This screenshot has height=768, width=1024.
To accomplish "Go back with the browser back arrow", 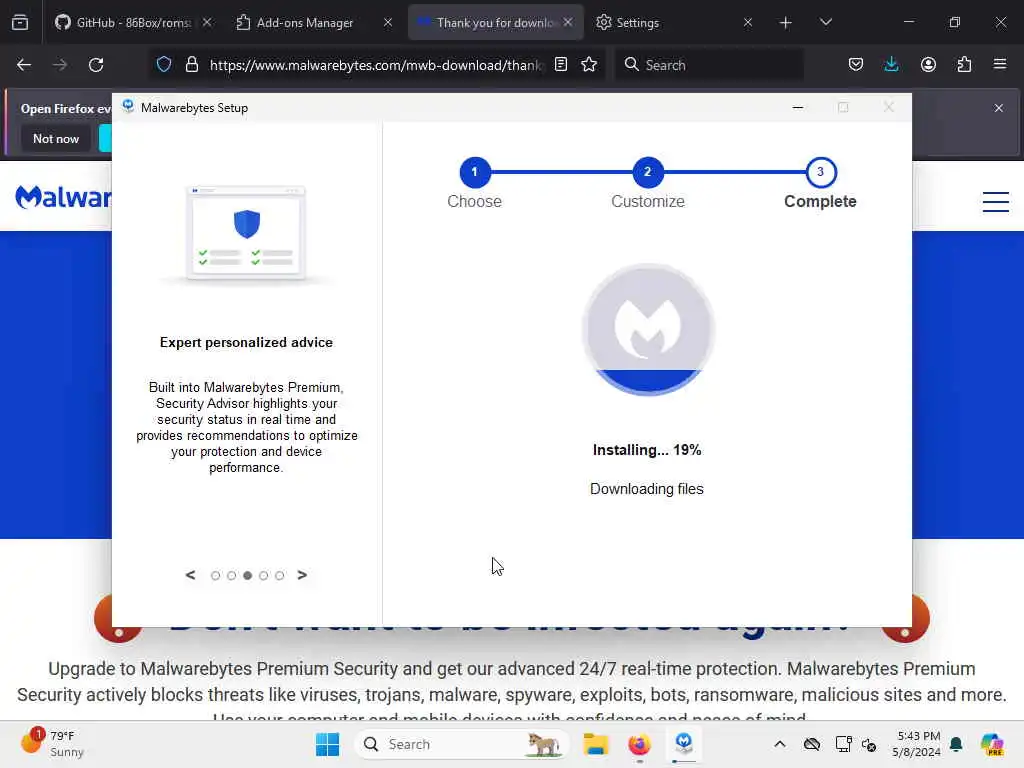I will click(x=24, y=65).
